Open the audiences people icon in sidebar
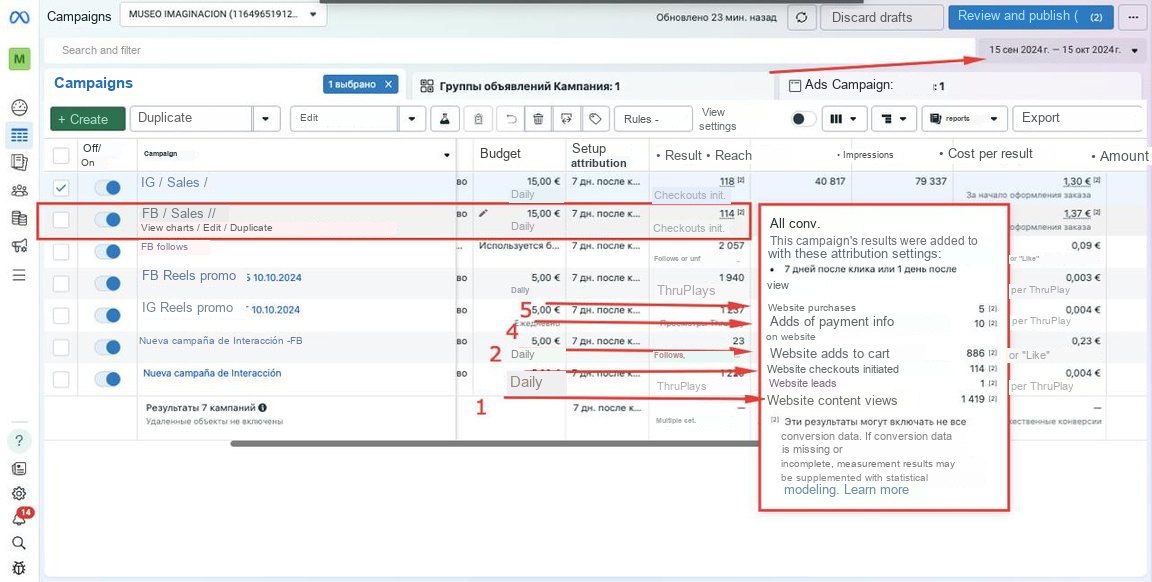The height and width of the screenshot is (582, 1152). (20, 190)
